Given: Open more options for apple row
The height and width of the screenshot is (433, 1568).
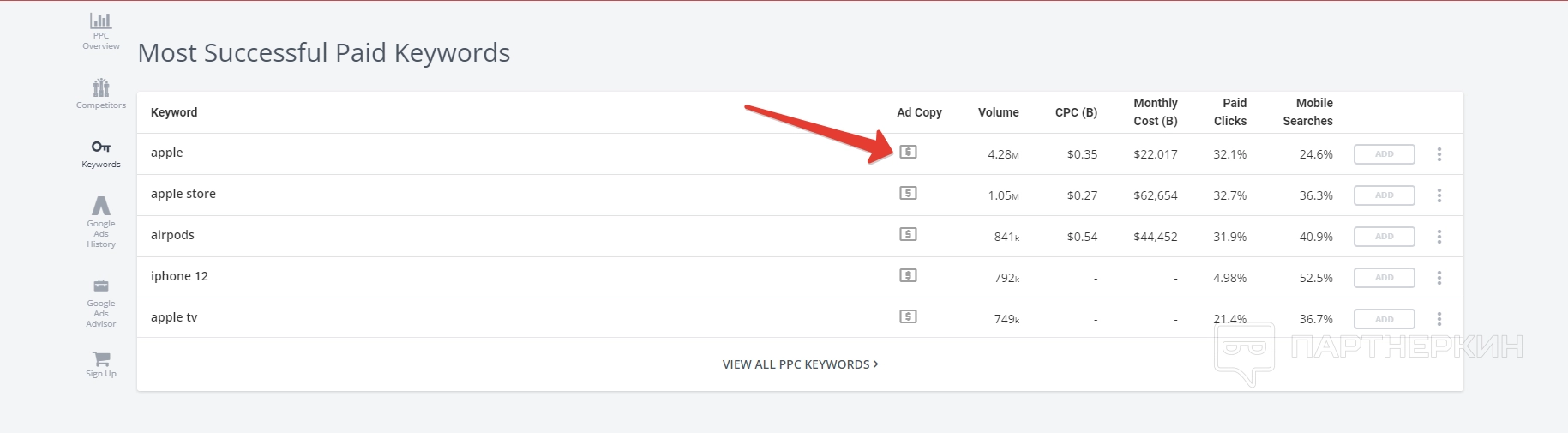Looking at the screenshot, I should (x=1439, y=154).
